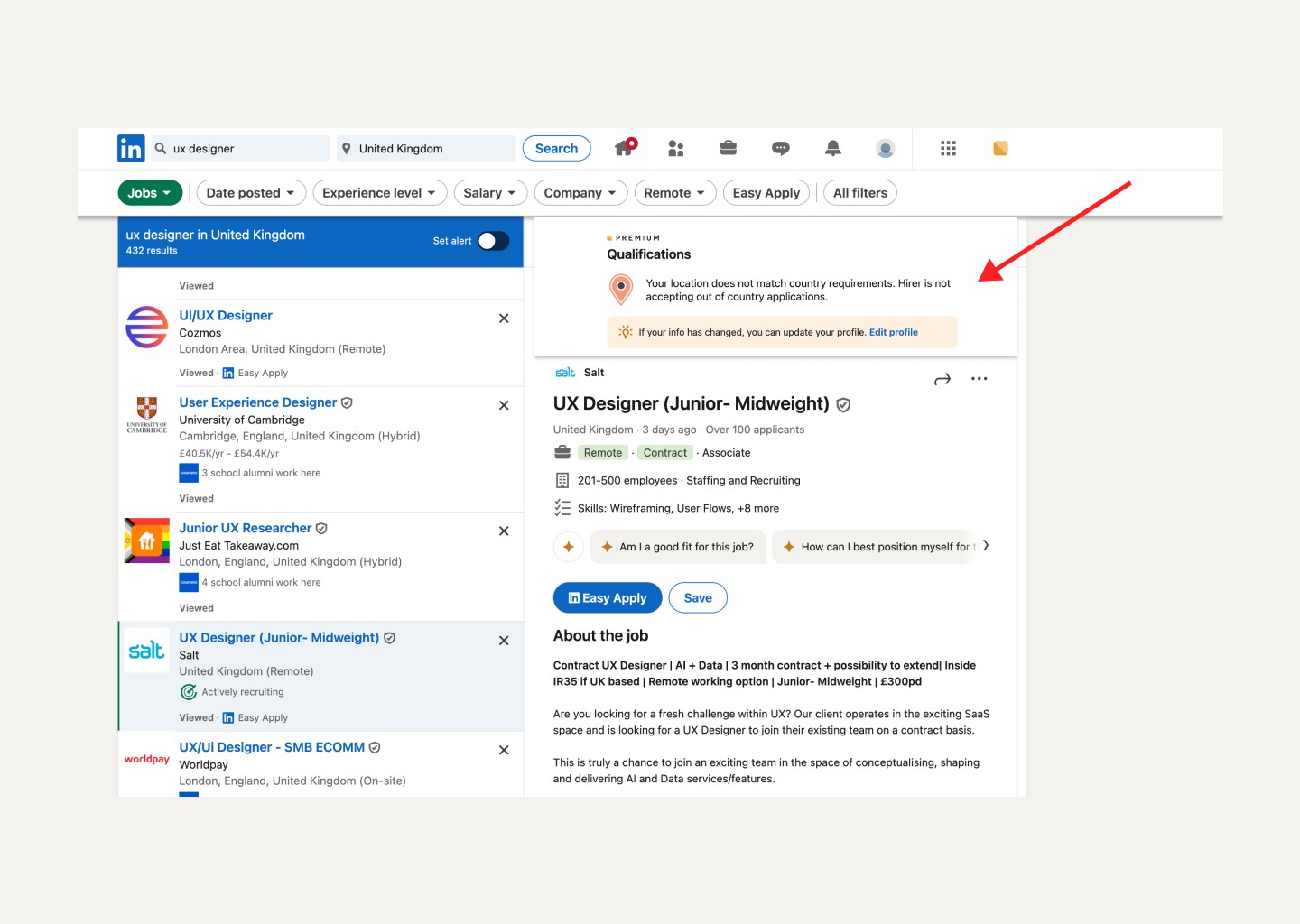Click the share arrow icon for the job
The width and height of the screenshot is (1300, 924).
[942, 380]
